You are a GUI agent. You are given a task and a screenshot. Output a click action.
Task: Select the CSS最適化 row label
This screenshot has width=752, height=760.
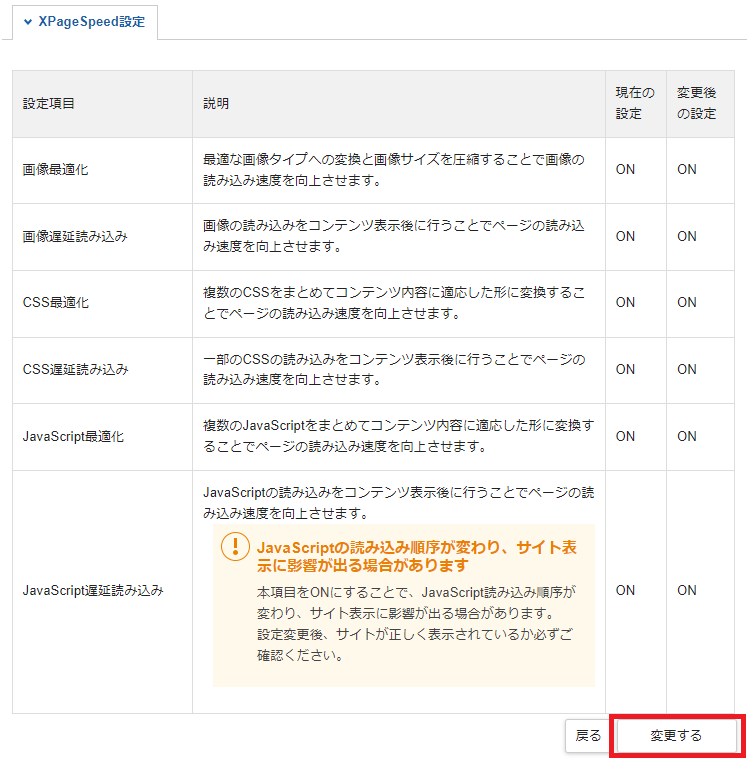pyautogui.click(x=56, y=302)
